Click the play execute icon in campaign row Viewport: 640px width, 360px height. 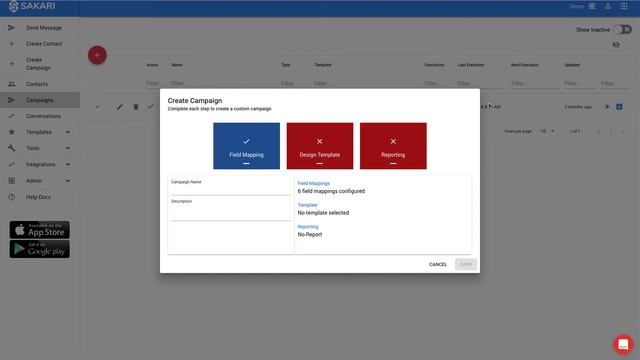click(607, 107)
